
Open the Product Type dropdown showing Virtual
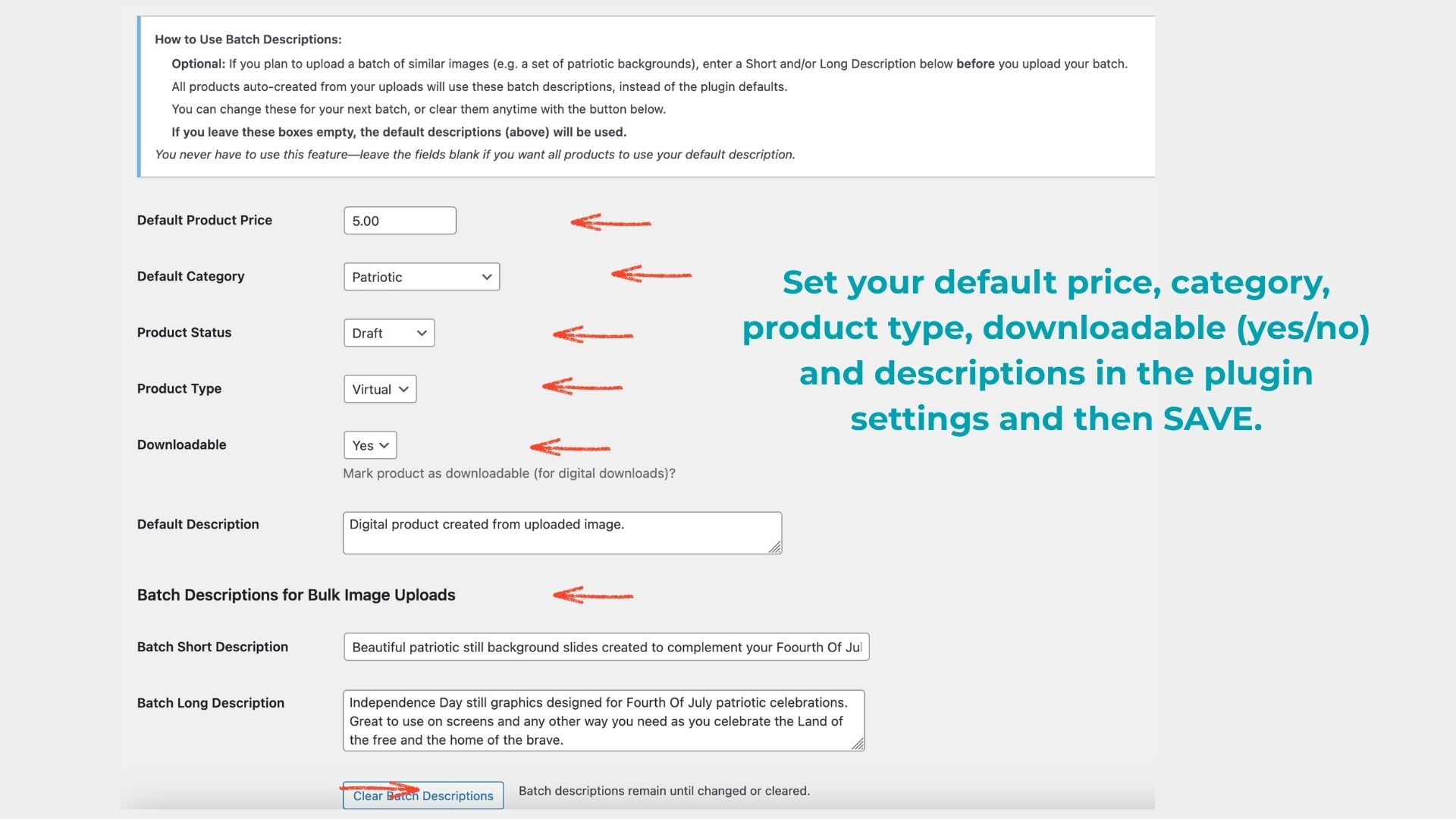coord(380,389)
